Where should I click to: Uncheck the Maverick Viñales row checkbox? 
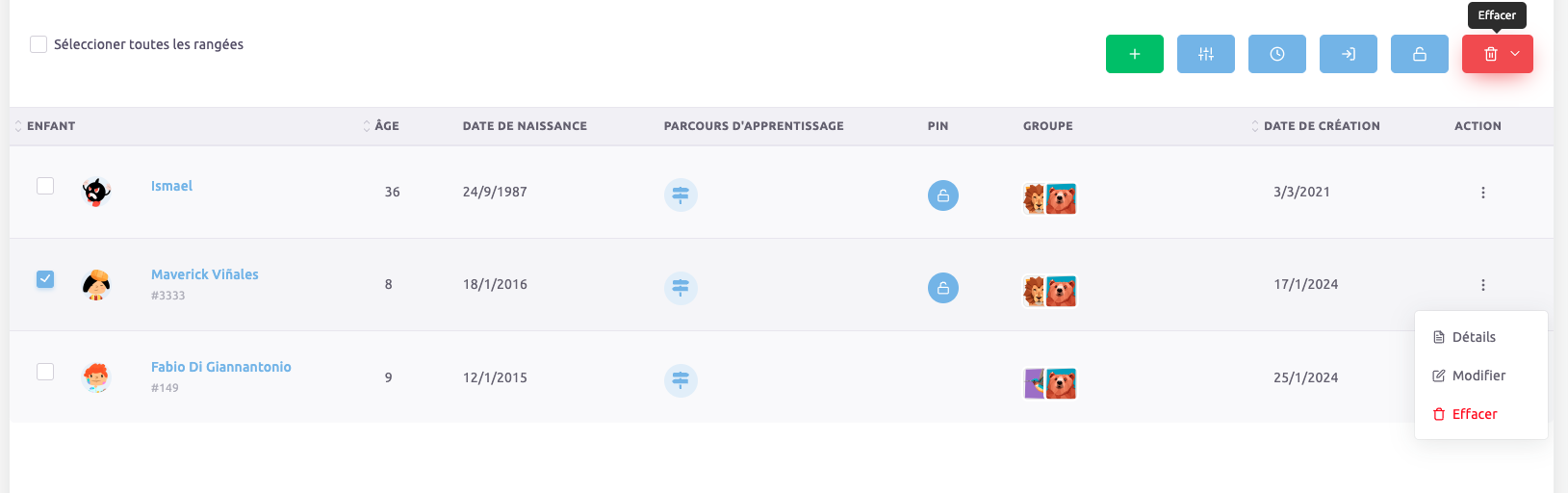click(45, 279)
